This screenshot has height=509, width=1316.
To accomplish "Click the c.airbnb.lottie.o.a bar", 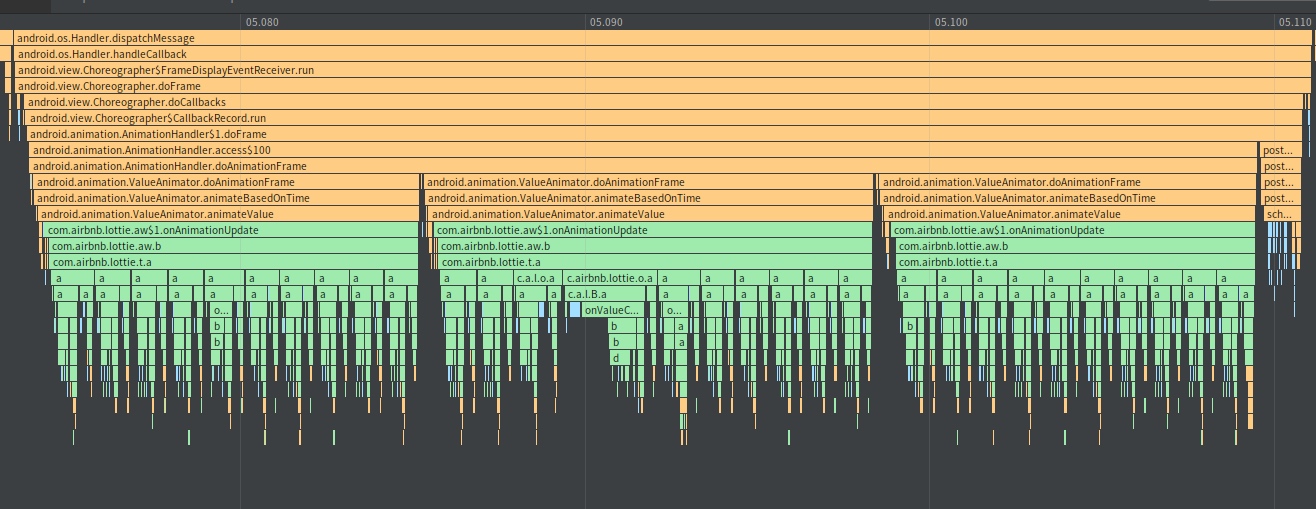I will point(610,278).
